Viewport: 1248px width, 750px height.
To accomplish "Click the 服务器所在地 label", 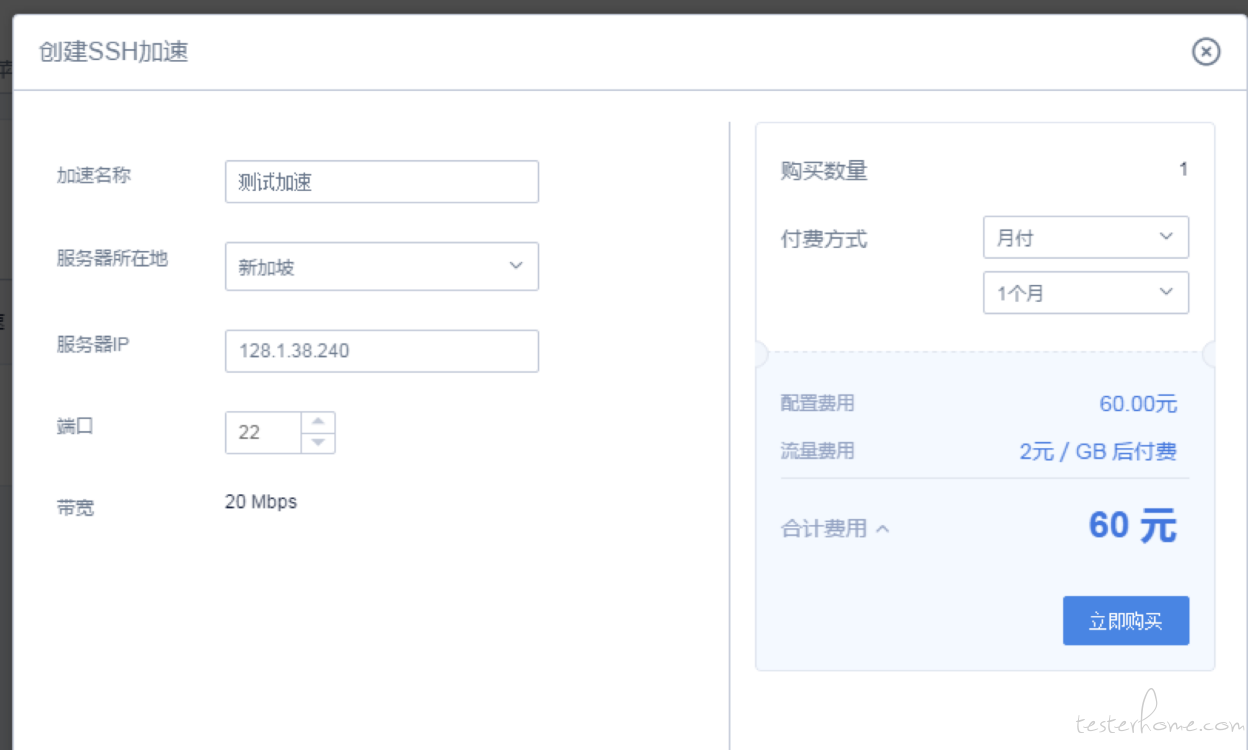I will [x=112, y=259].
